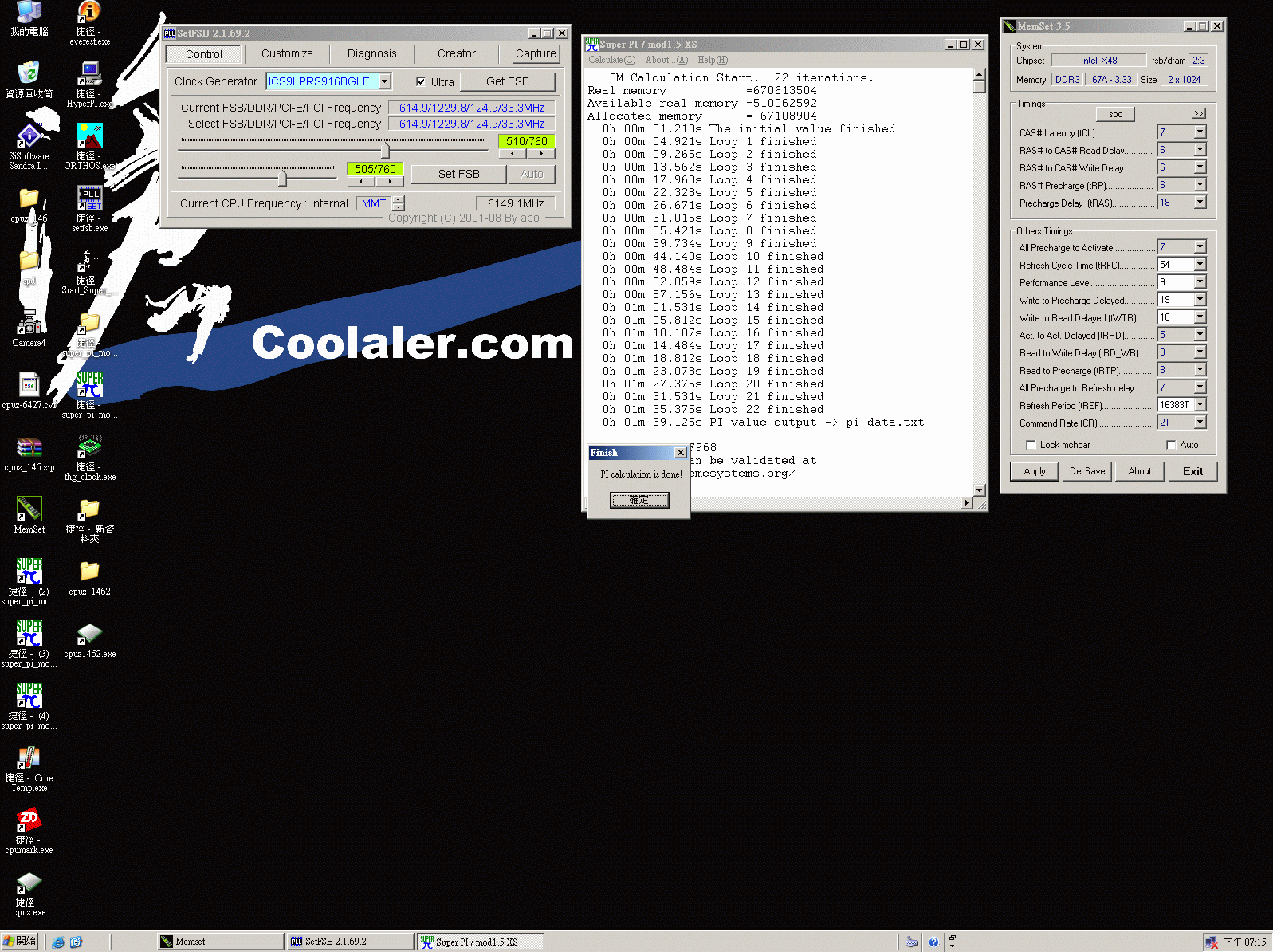Click the Set FSB button
The width and height of the screenshot is (1273, 952).
pyautogui.click(x=459, y=174)
